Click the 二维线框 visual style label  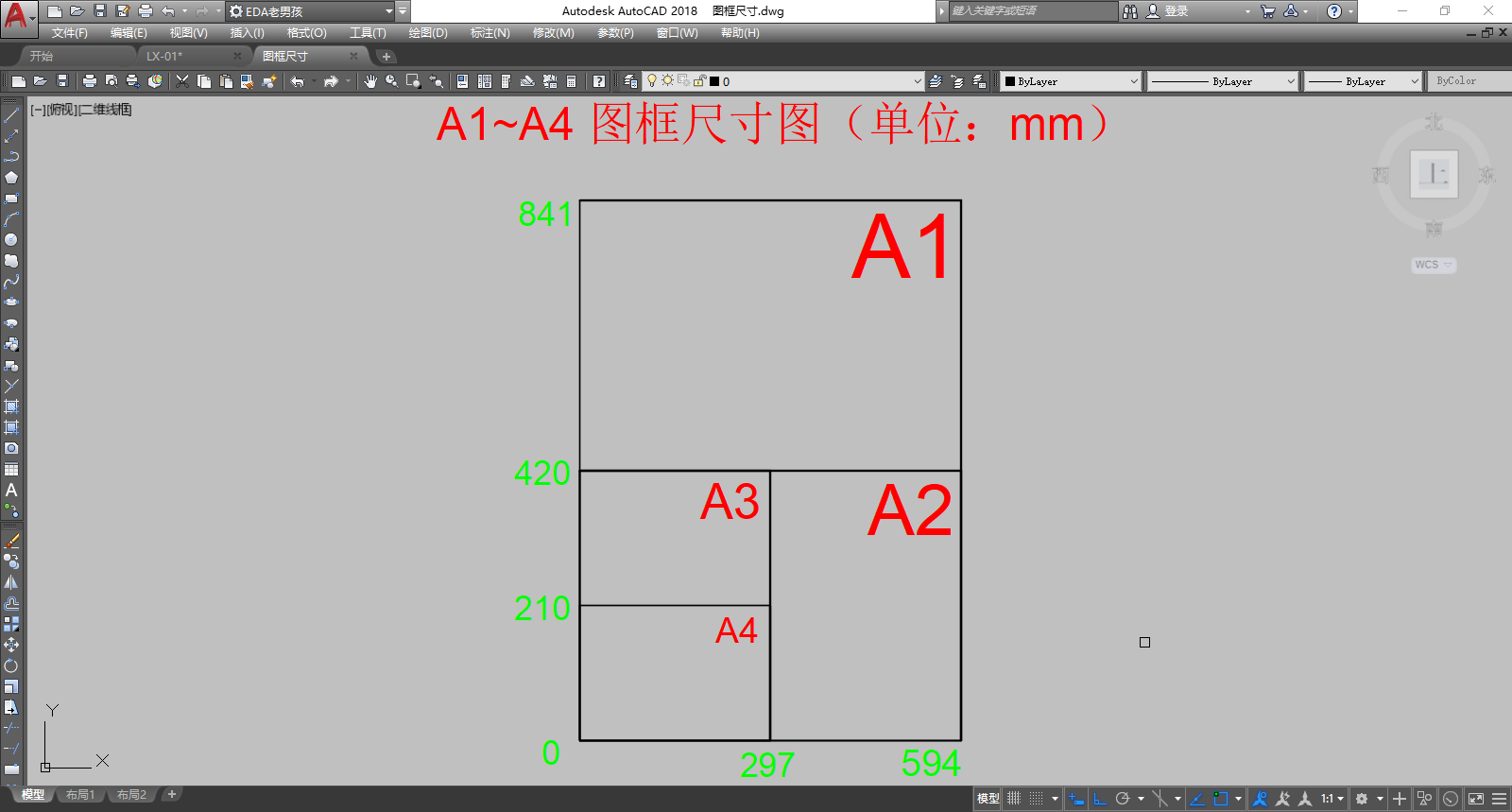106,110
